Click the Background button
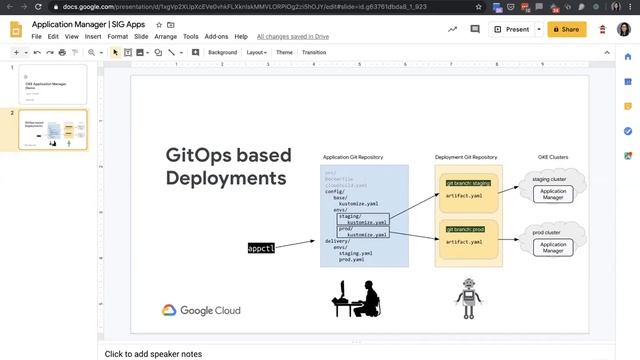Screen dimensions: 640x360 coord(222,52)
